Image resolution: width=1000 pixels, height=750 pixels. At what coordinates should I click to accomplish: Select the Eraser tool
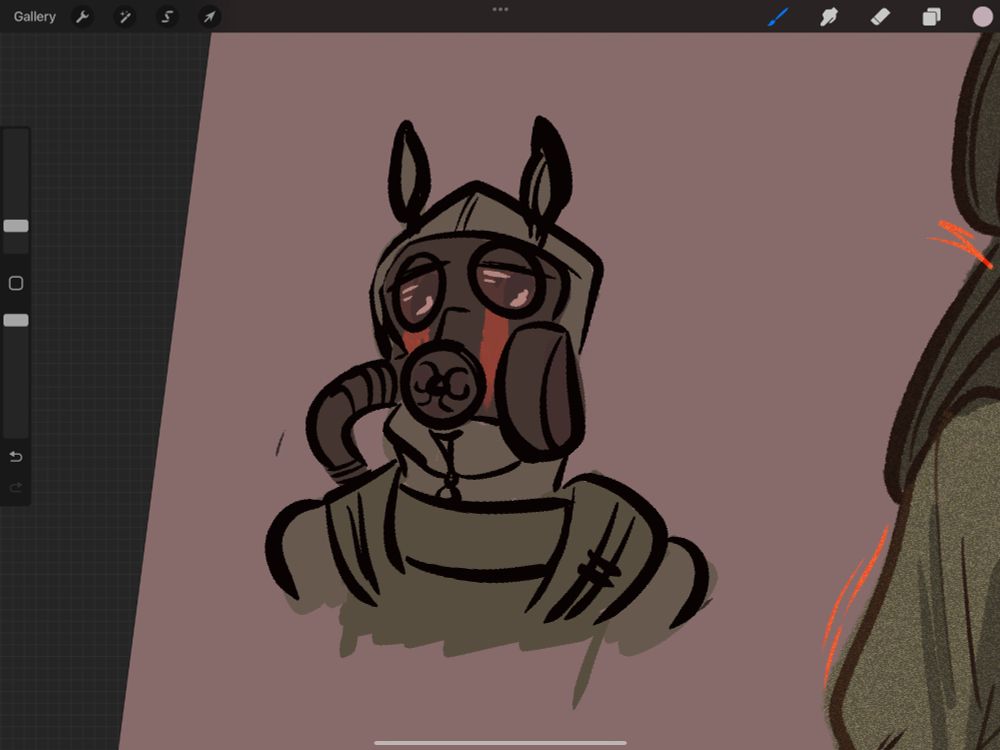880,17
